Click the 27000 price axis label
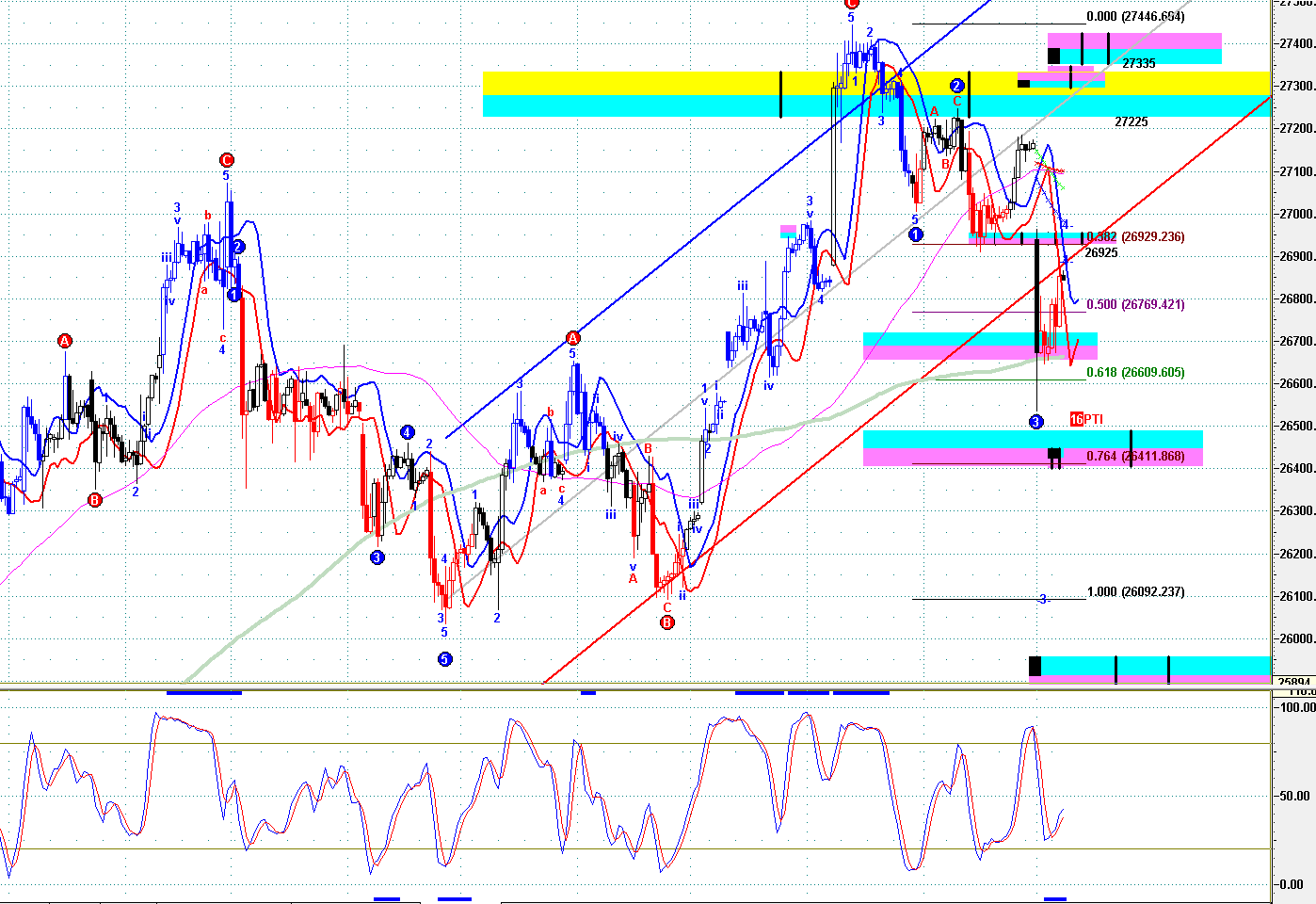The height and width of the screenshot is (904, 1316). (x=1296, y=214)
